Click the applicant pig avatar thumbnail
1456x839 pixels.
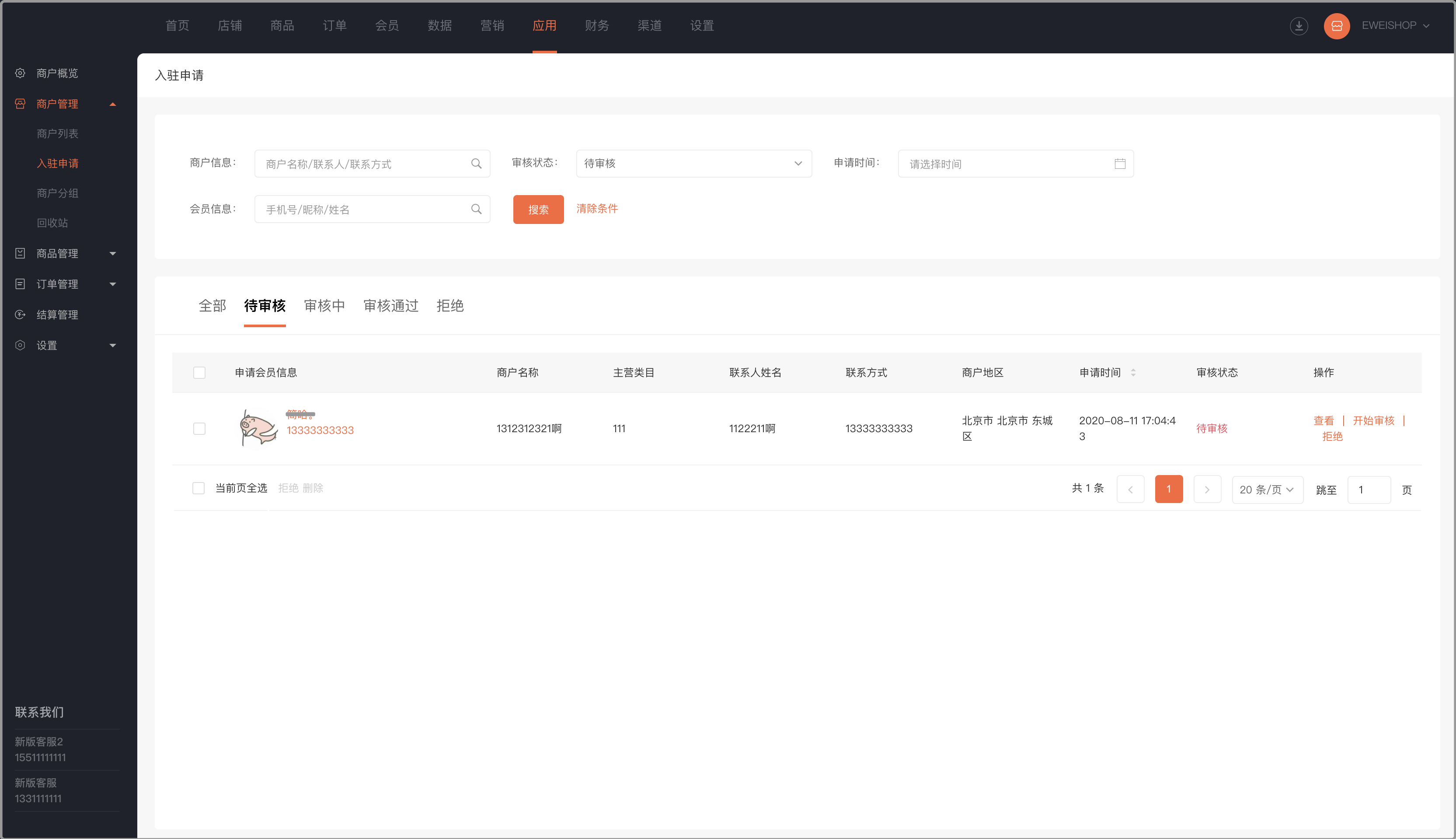tap(258, 428)
